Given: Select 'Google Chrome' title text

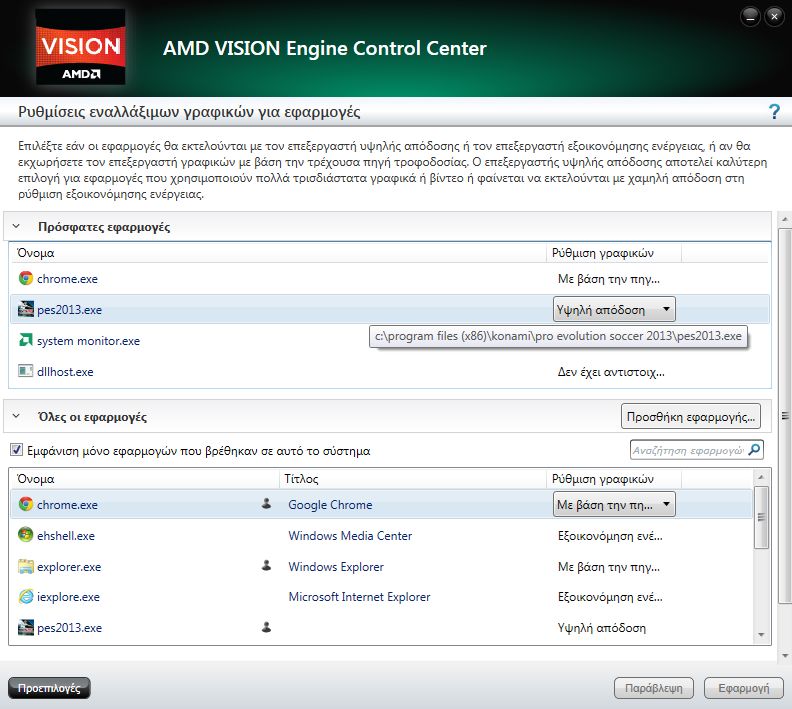Looking at the screenshot, I should pos(330,504).
